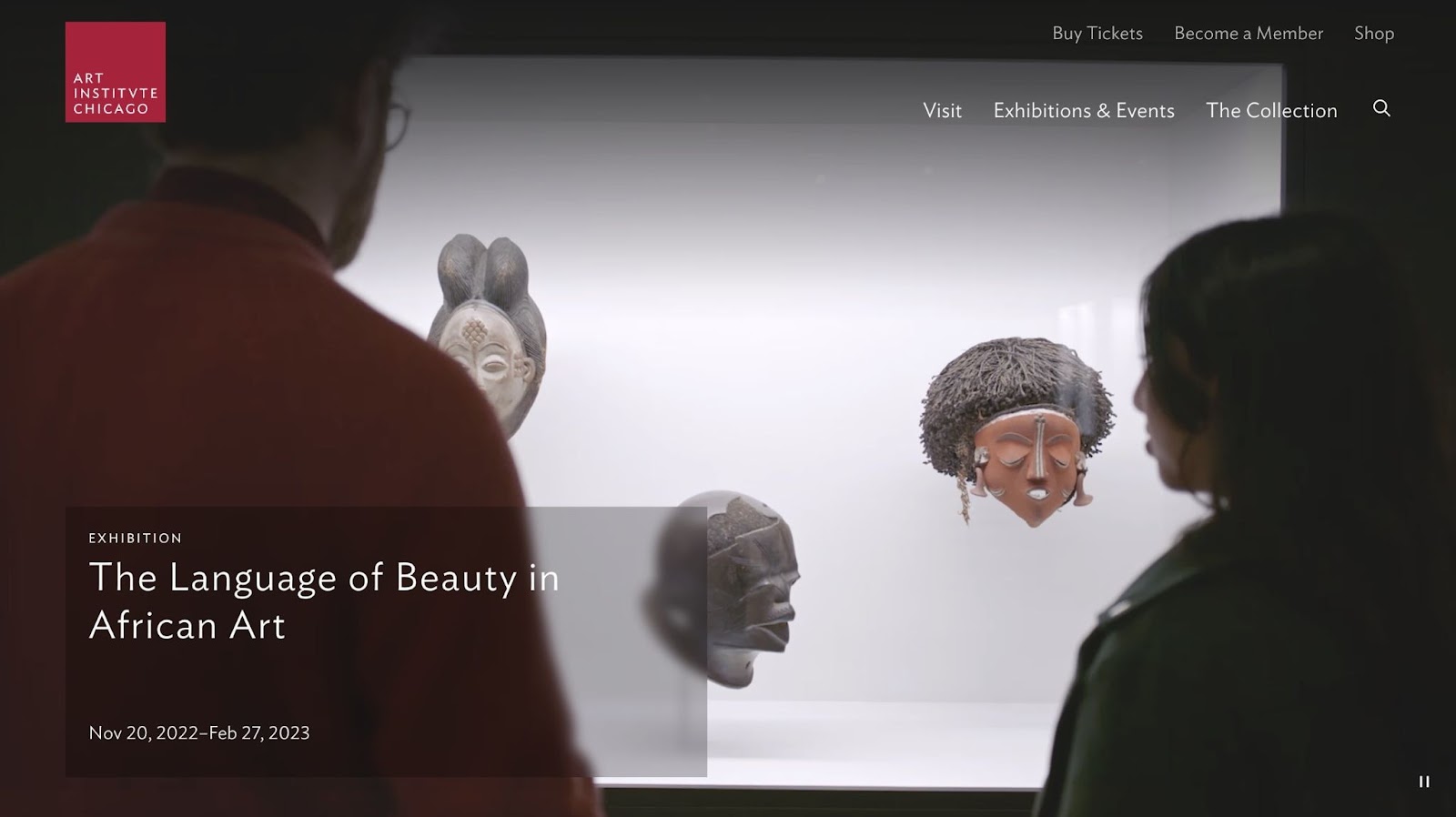The image size is (1456, 817).
Task: Open the search magnifier icon
Action: tap(1381, 108)
